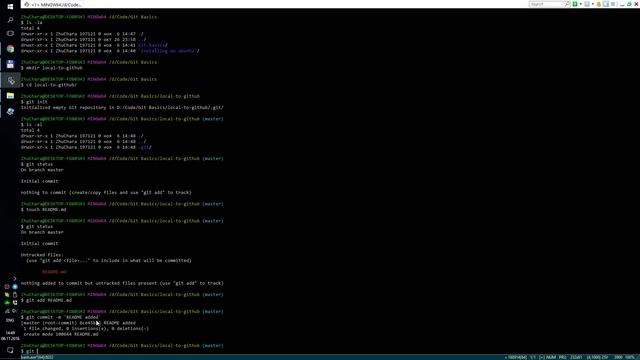Click the battery-like tray icon
This screenshot has width=640, height=360.
[15, 295]
